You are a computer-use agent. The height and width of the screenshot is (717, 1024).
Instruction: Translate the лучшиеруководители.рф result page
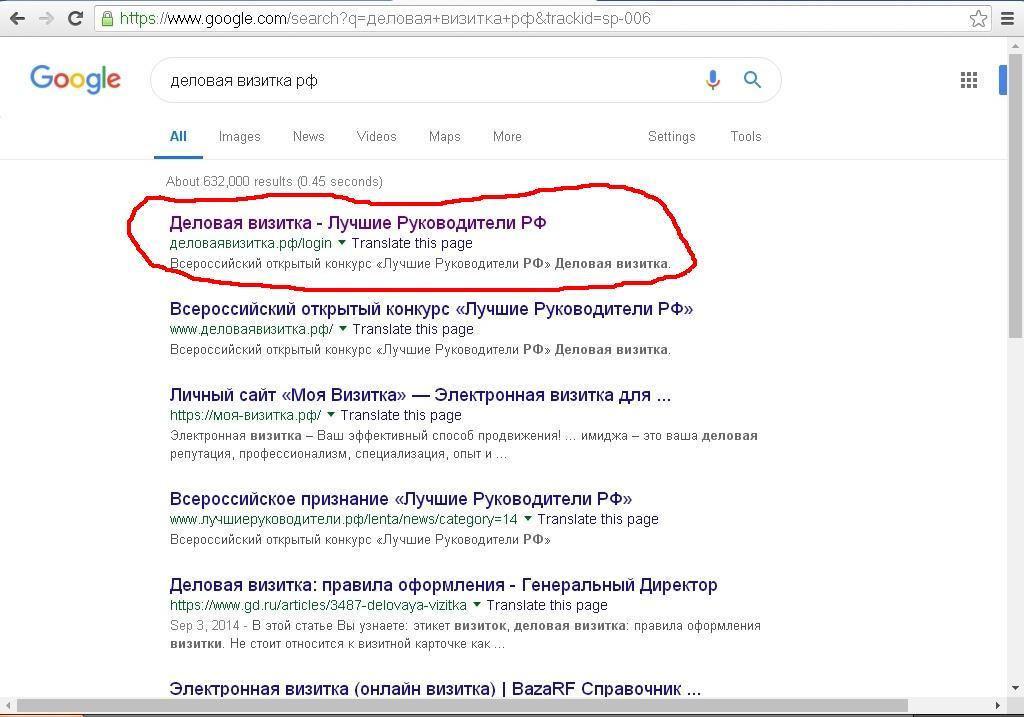tap(598, 519)
